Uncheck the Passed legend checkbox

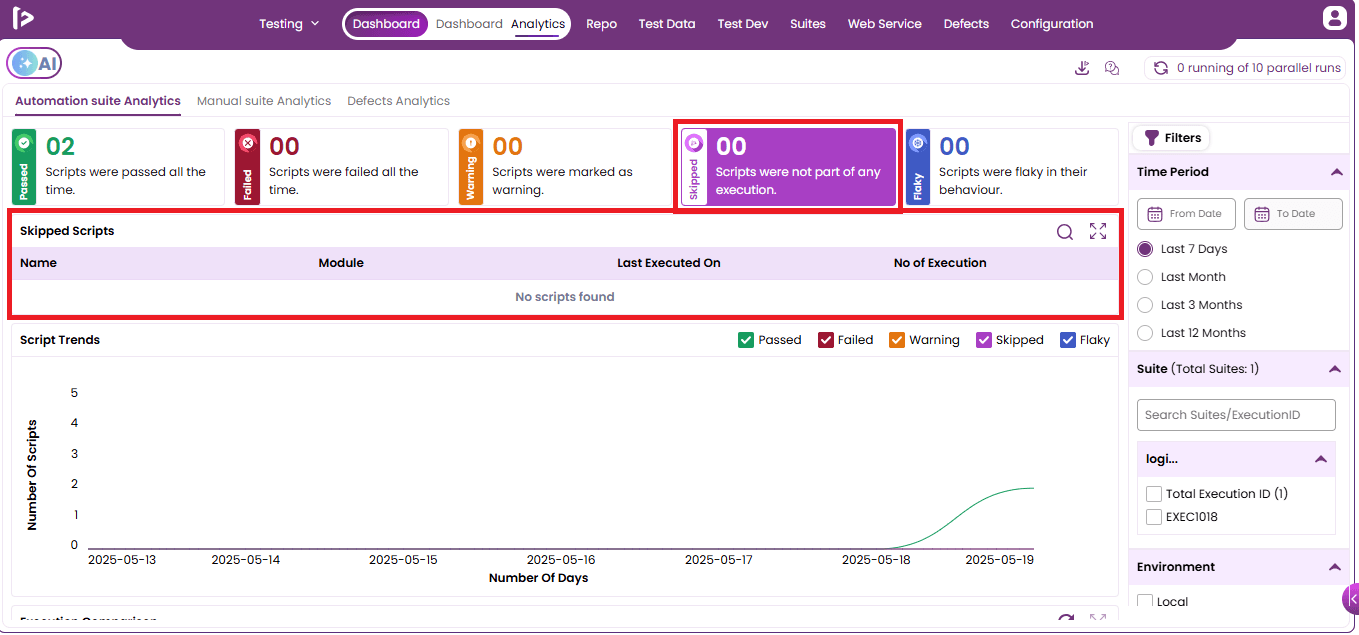click(x=746, y=340)
